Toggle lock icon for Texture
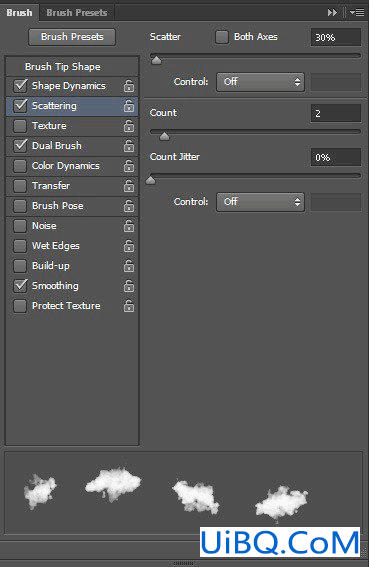The image size is (370, 567). (x=129, y=126)
